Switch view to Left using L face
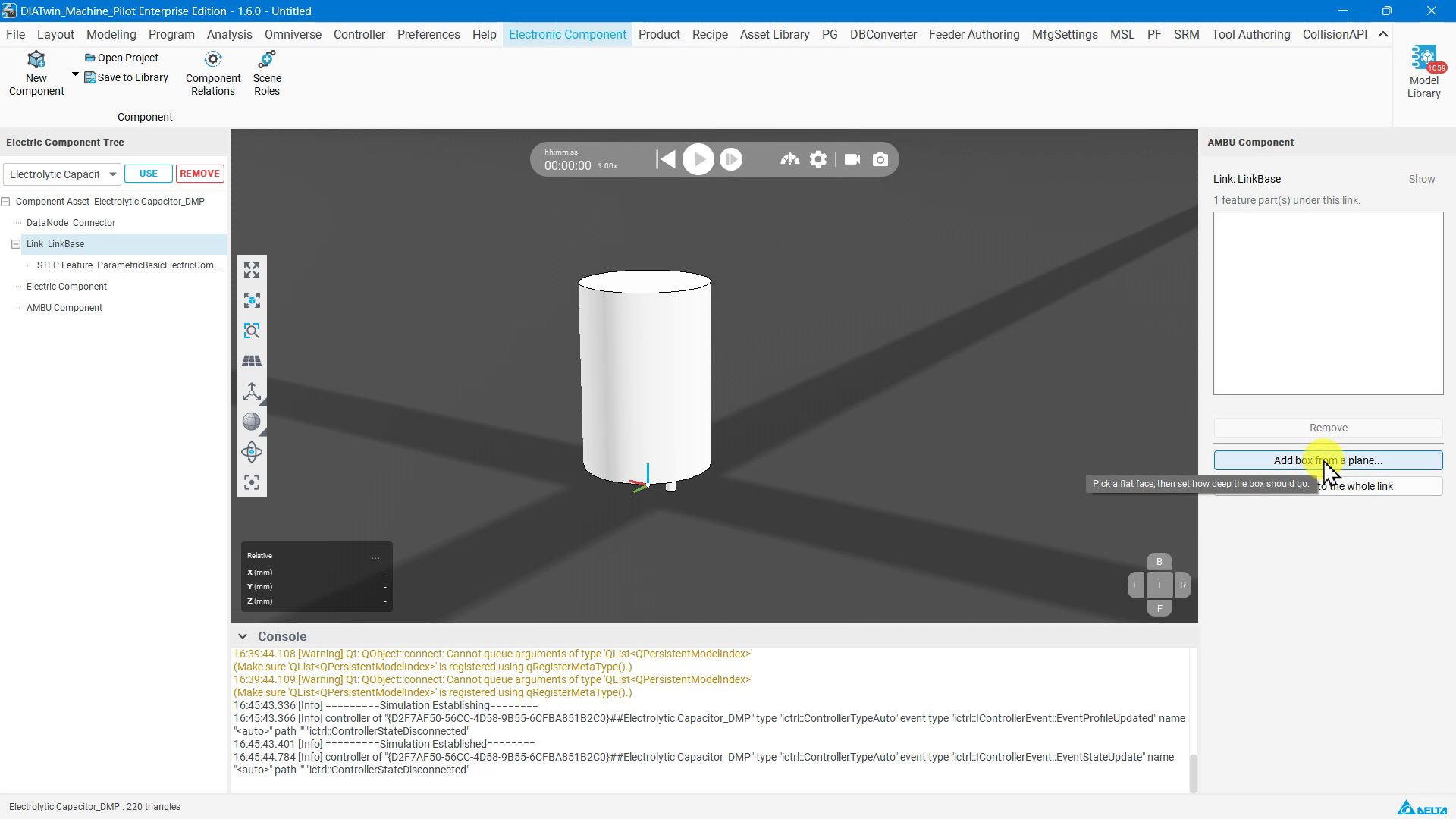Screen dimensions: 1456x819 click(1135, 585)
